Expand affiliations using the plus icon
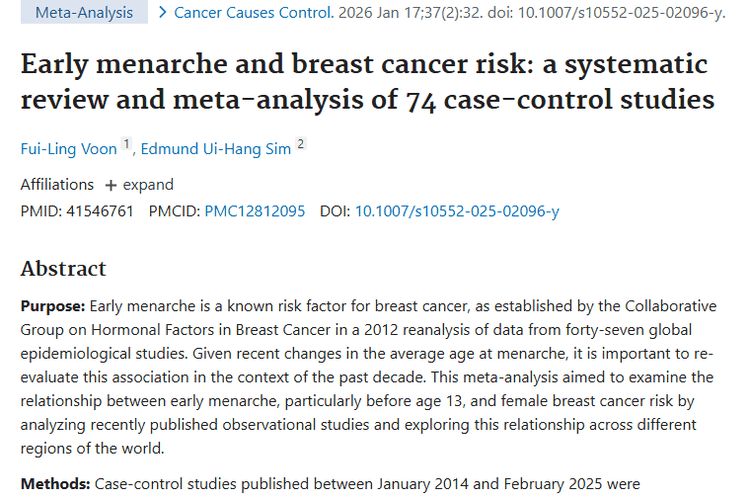 click(110, 185)
